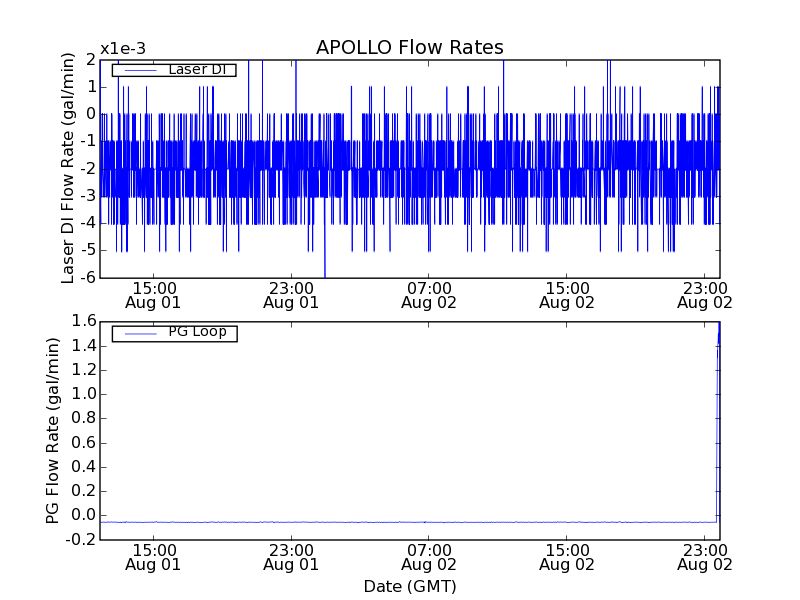Click y-tick "-0.2" on the PG plot
800x600 pixels.
pos(81,540)
